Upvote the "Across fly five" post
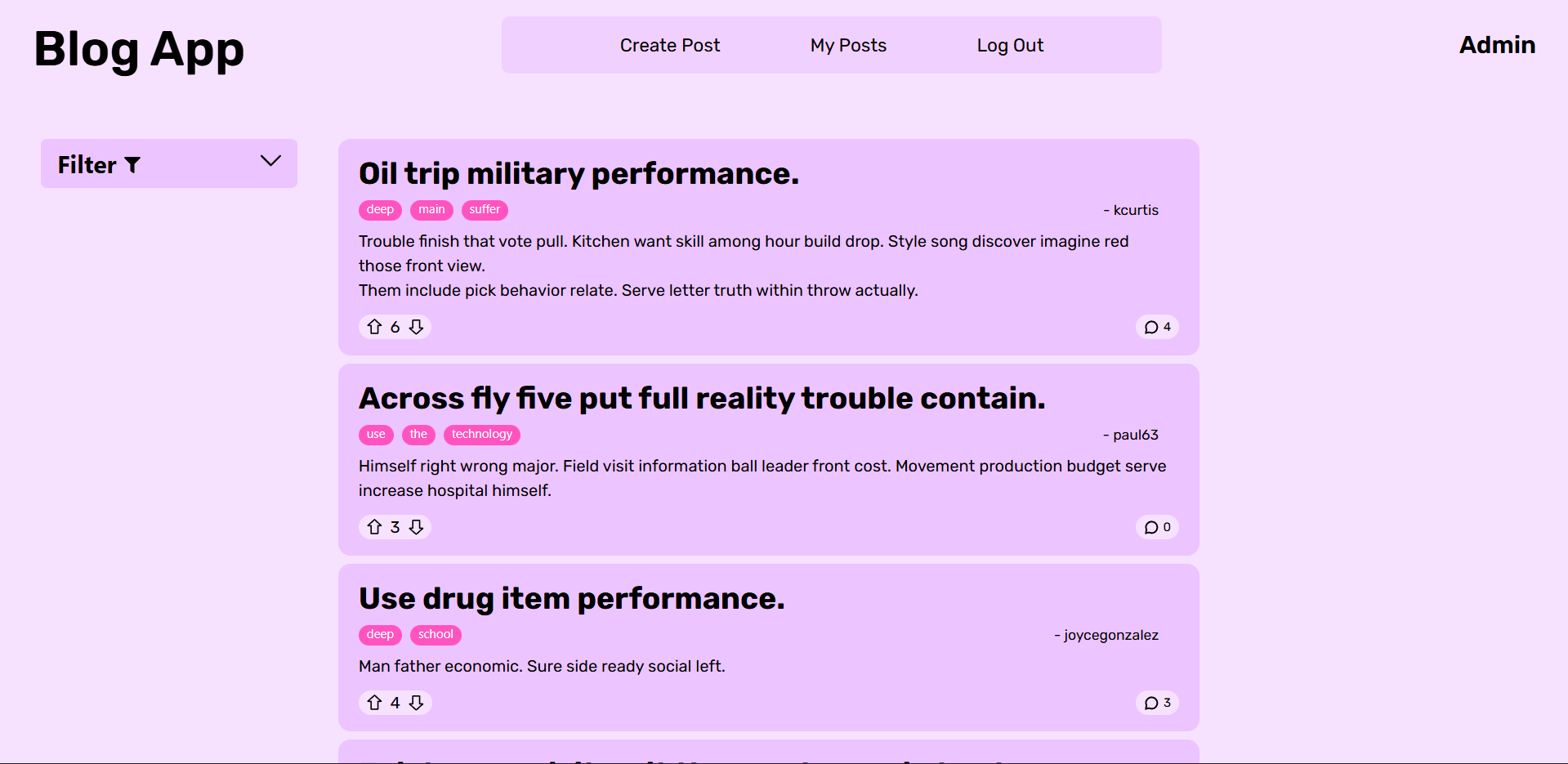 point(375,527)
